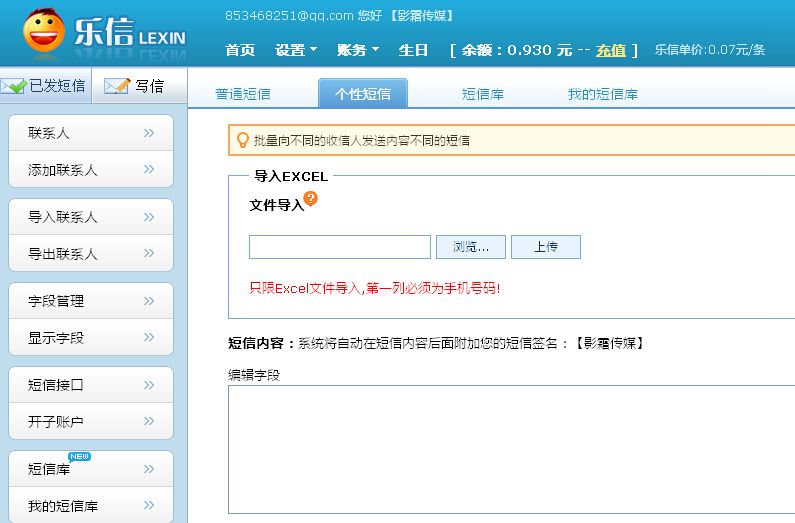The height and width of the screenshot is (523, 795).
Task: Click the chevron beside 字段管理
Action: pos(149,301)
